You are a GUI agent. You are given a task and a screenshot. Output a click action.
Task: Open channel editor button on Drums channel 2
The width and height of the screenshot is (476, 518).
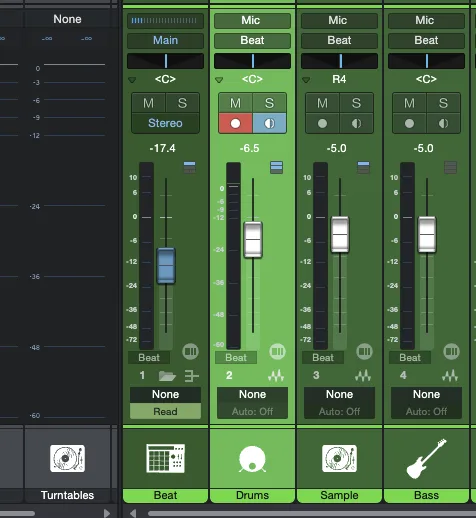coord(277,351)
